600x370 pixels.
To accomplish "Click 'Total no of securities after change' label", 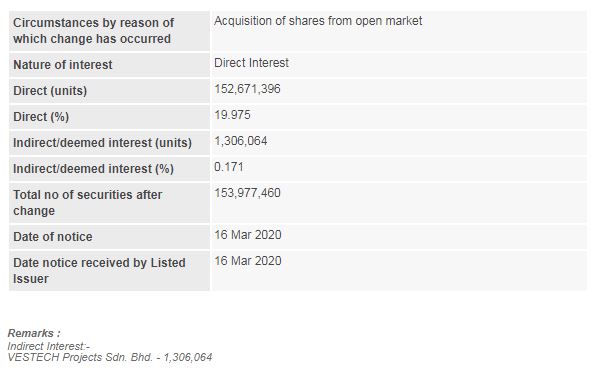I will pos(88,203).
